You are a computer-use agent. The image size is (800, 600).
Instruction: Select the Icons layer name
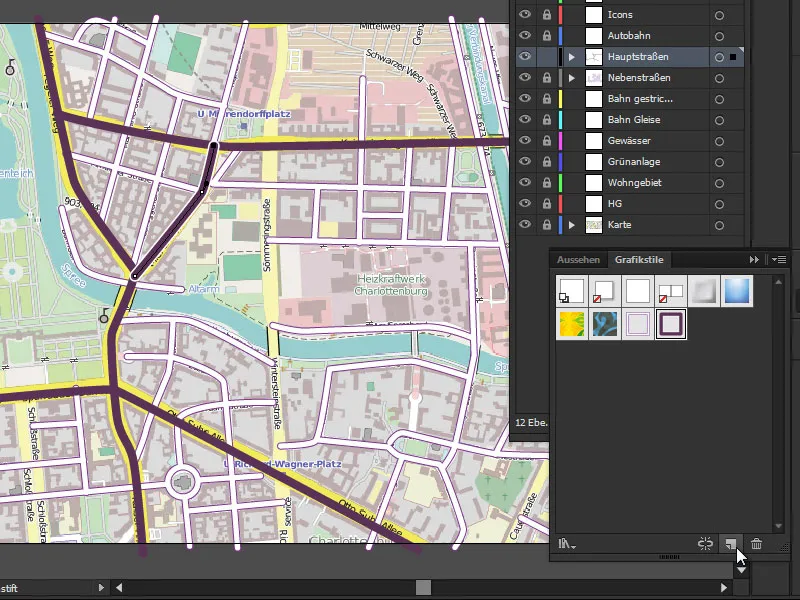pos(620,15)
